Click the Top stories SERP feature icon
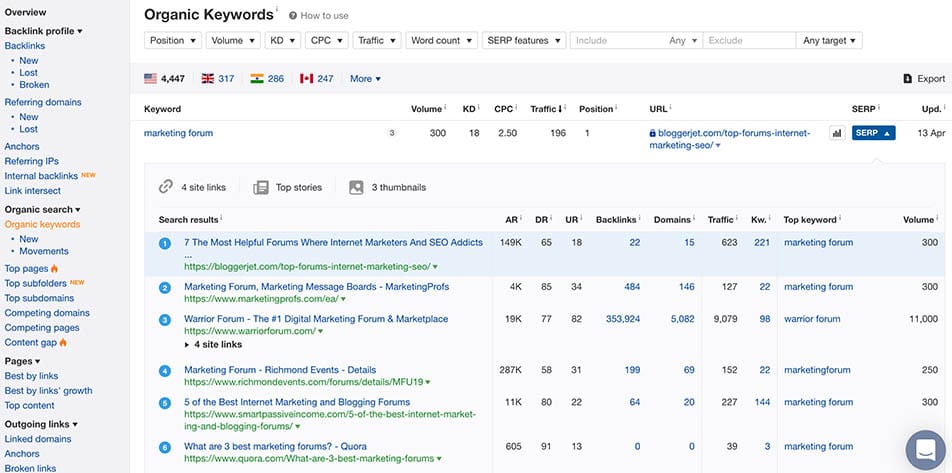Screen dimensions: 952x473 [261, 187]
